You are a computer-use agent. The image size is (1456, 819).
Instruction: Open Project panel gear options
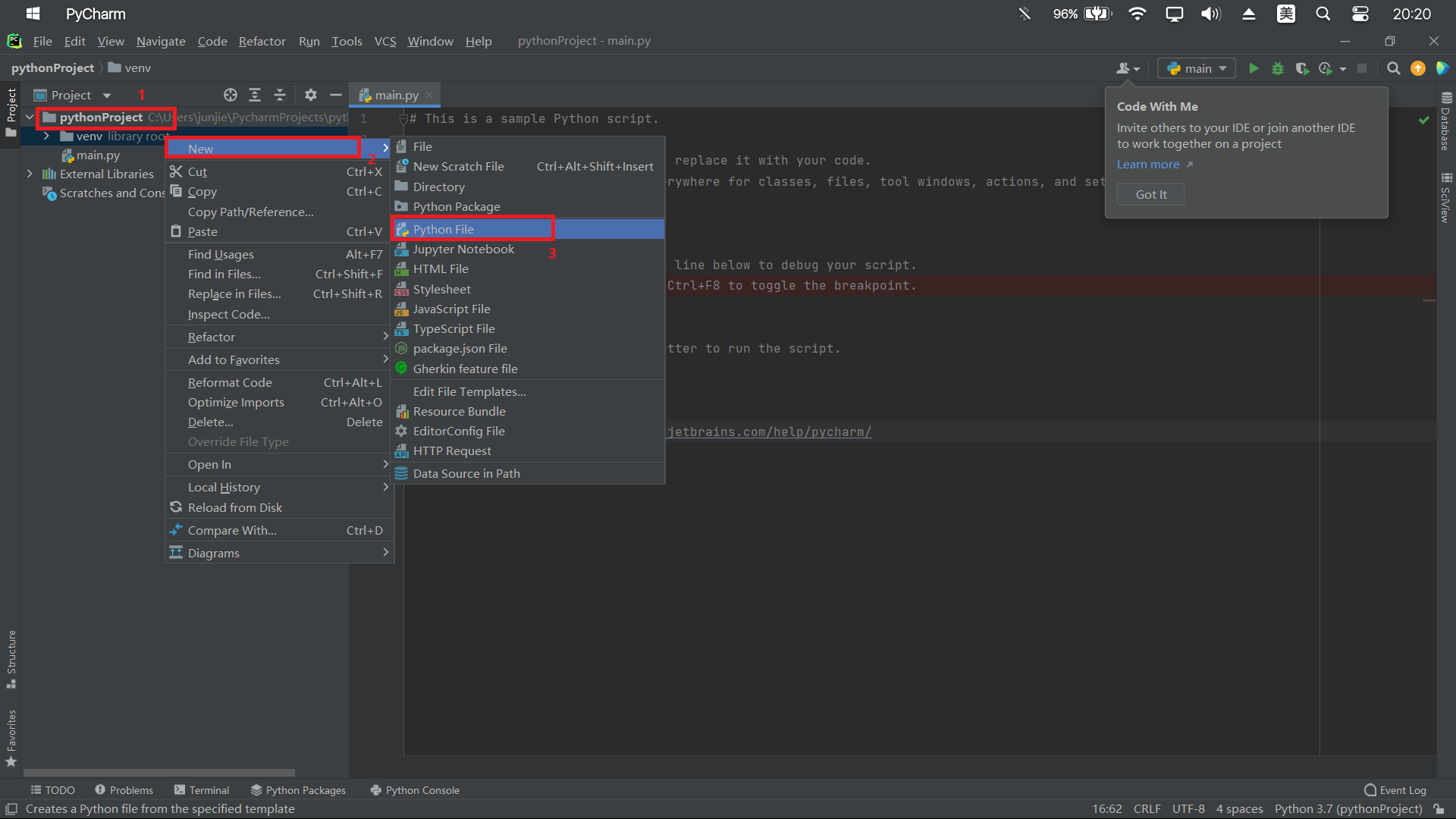[x=311, y=95]
